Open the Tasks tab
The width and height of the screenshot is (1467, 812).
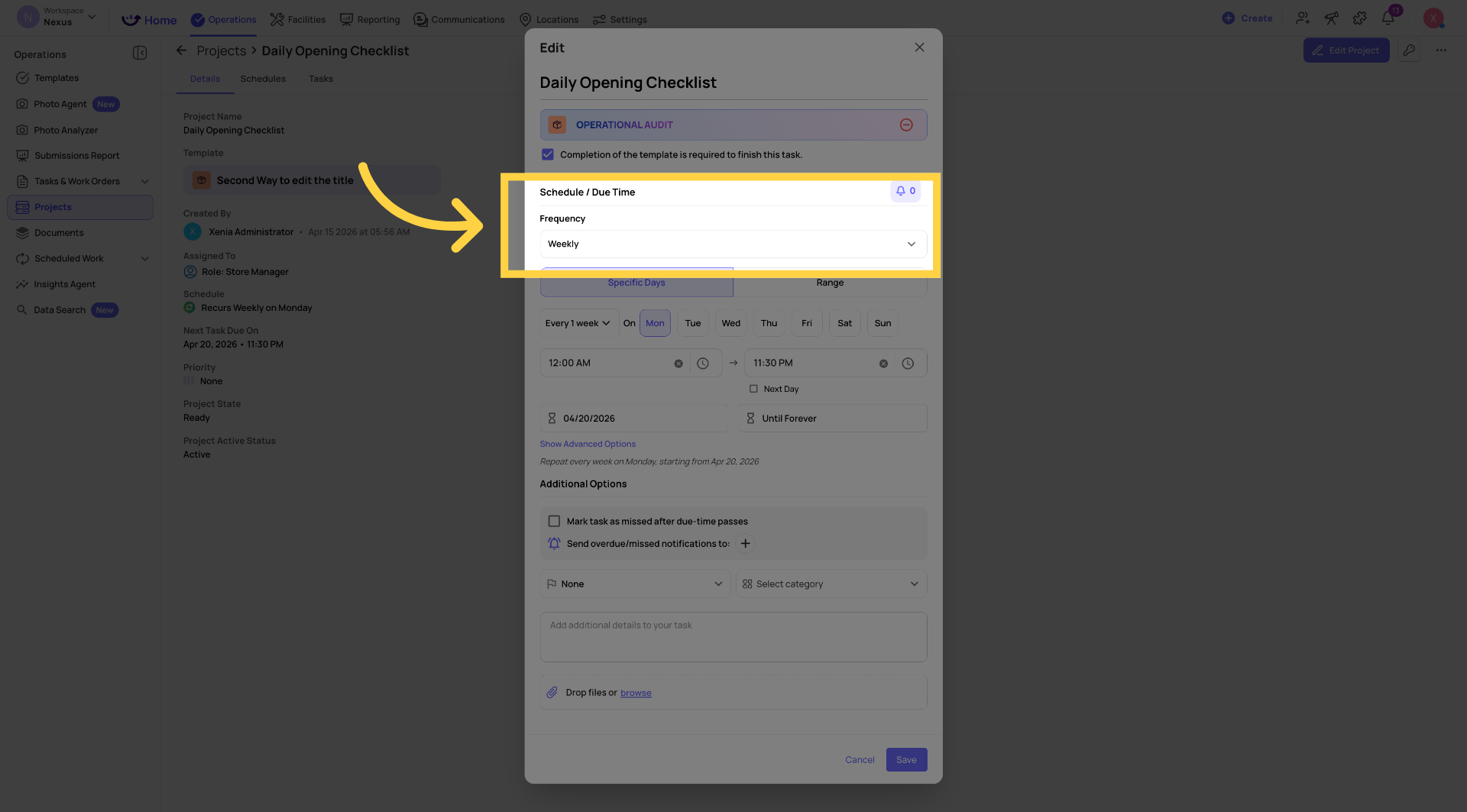(x=321, y=79)
